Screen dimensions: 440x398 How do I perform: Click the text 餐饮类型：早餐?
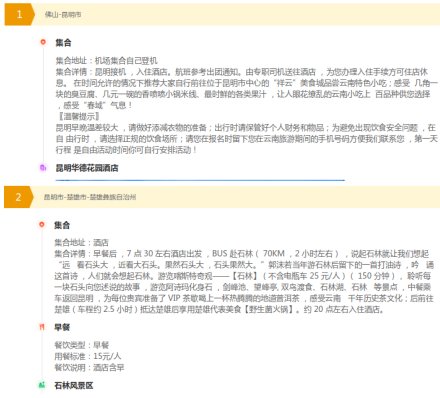[x=82, y=345]
